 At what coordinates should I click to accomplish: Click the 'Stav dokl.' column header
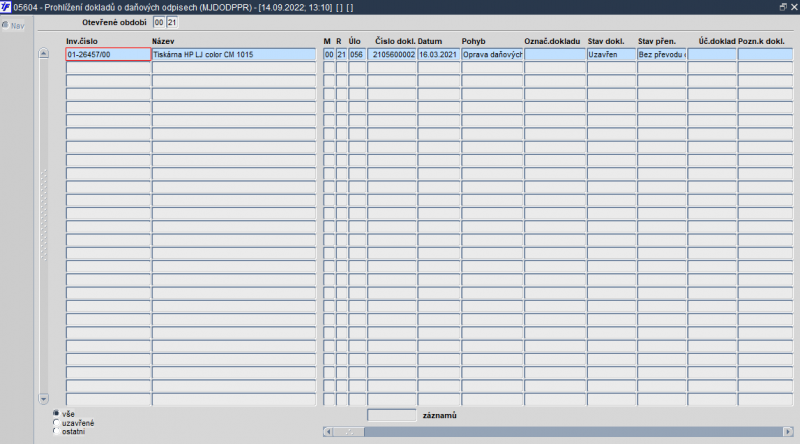pos(606,41)
